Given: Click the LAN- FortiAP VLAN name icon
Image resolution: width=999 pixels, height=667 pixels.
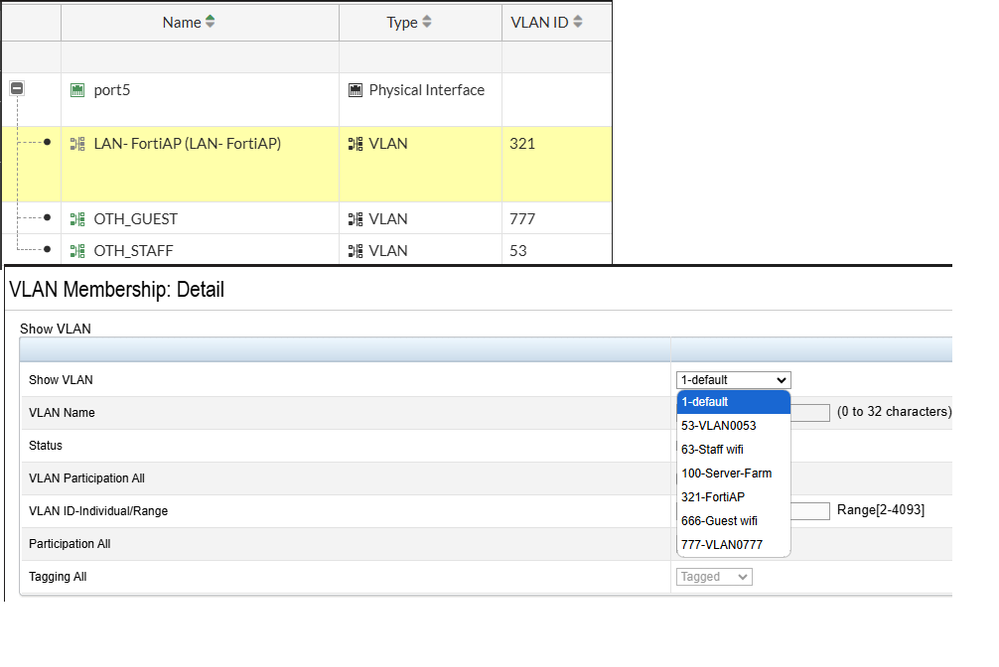Looking at the screenshot, I should tap(77, 144).
